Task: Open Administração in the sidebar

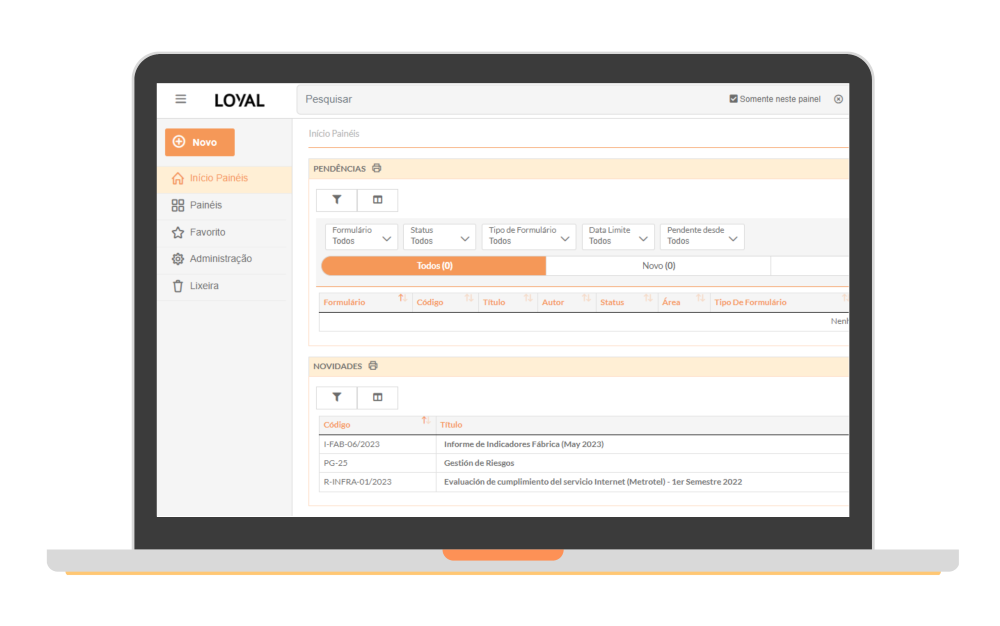Action: coord(220,259)
